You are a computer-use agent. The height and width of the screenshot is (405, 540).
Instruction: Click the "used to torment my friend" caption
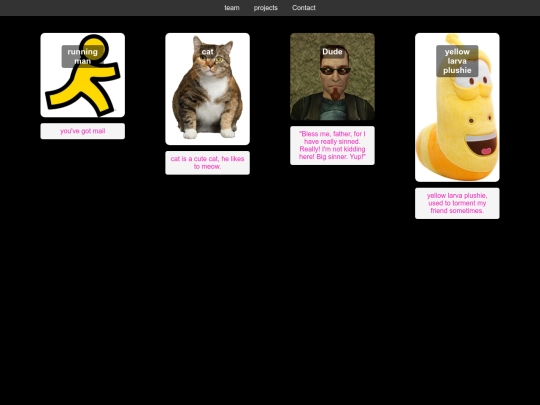point(457,203)
